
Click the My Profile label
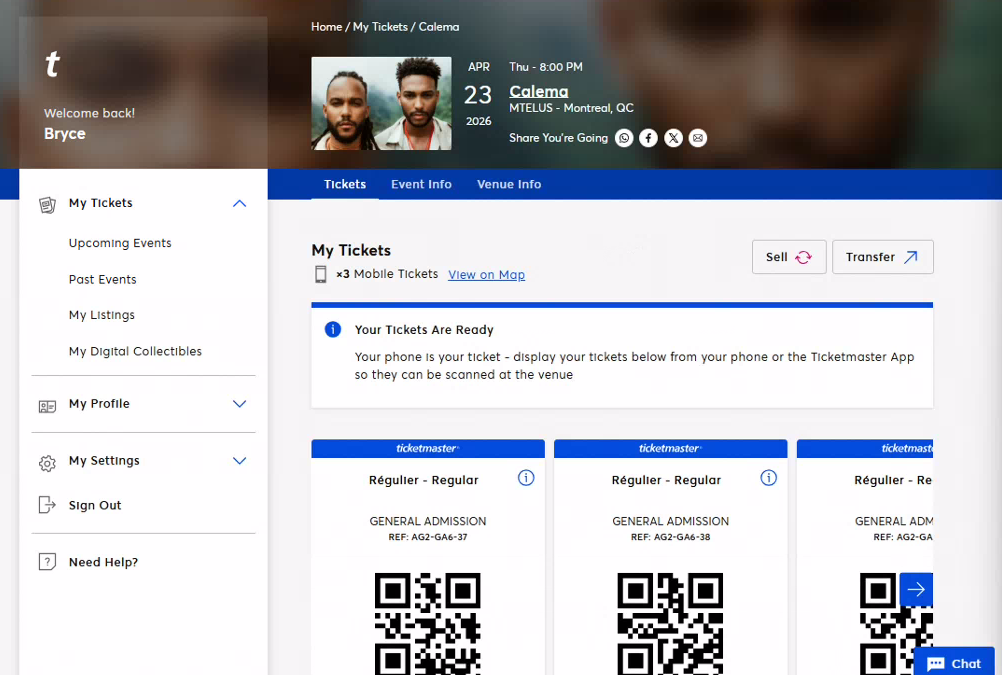point(99,404)
